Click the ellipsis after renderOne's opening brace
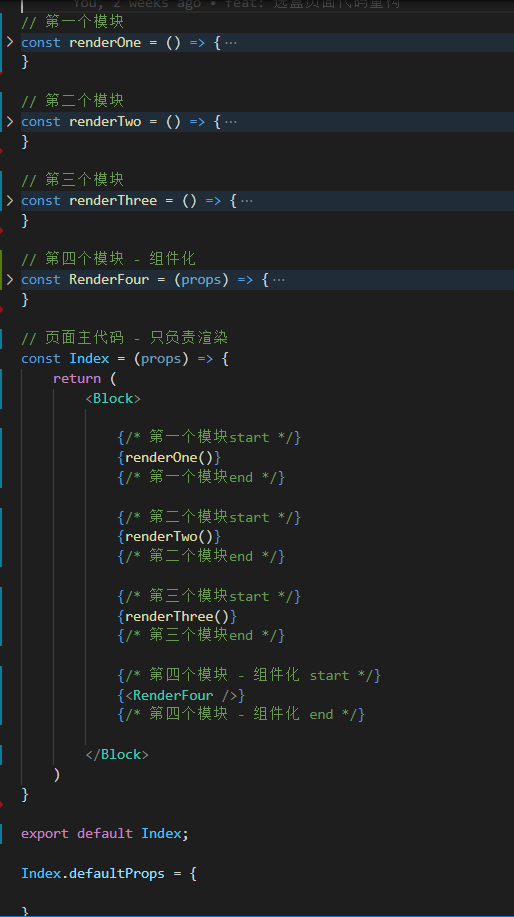The image size is (514, 917). [x=231, y=43]
